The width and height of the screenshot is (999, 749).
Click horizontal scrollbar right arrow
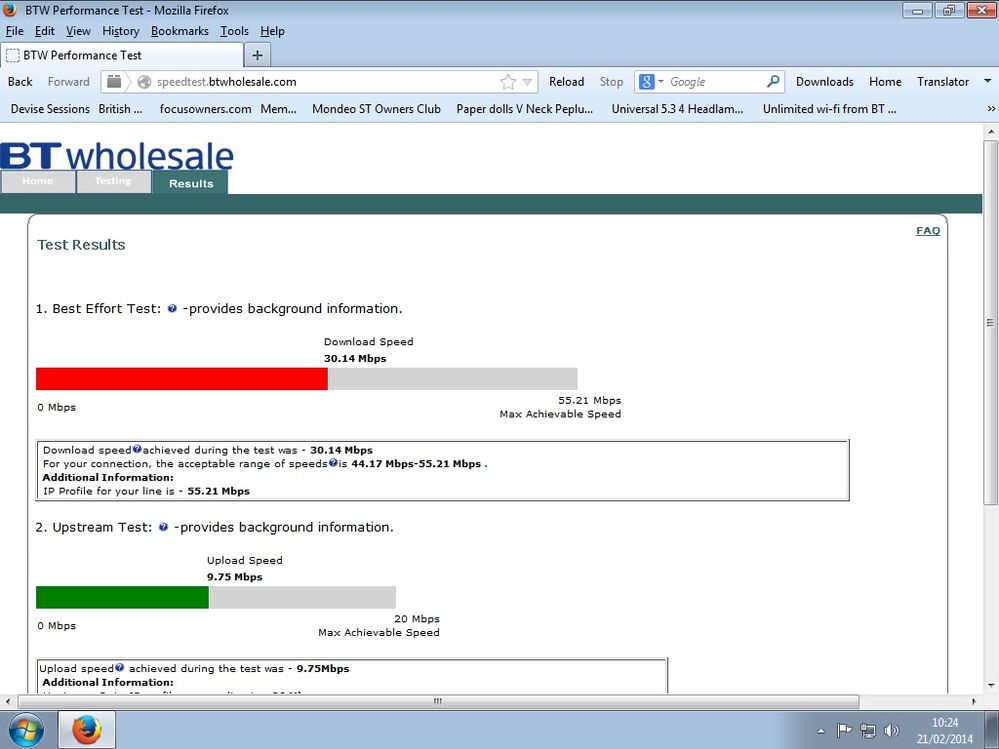coord(974,701)
